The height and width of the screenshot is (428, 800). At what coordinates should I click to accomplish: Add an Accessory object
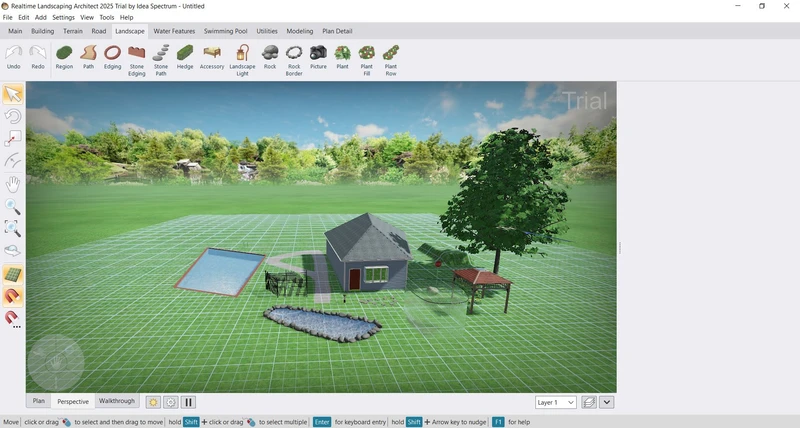tap(212, 57)
